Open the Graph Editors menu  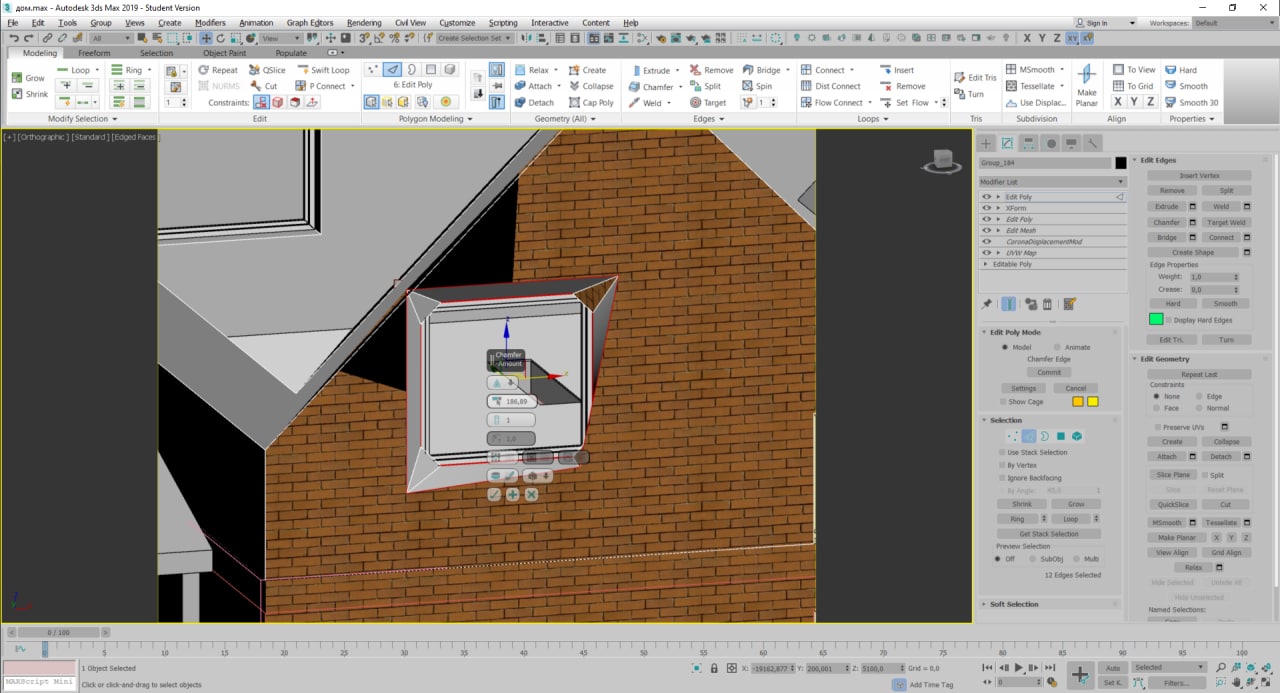tap(310, 22)
